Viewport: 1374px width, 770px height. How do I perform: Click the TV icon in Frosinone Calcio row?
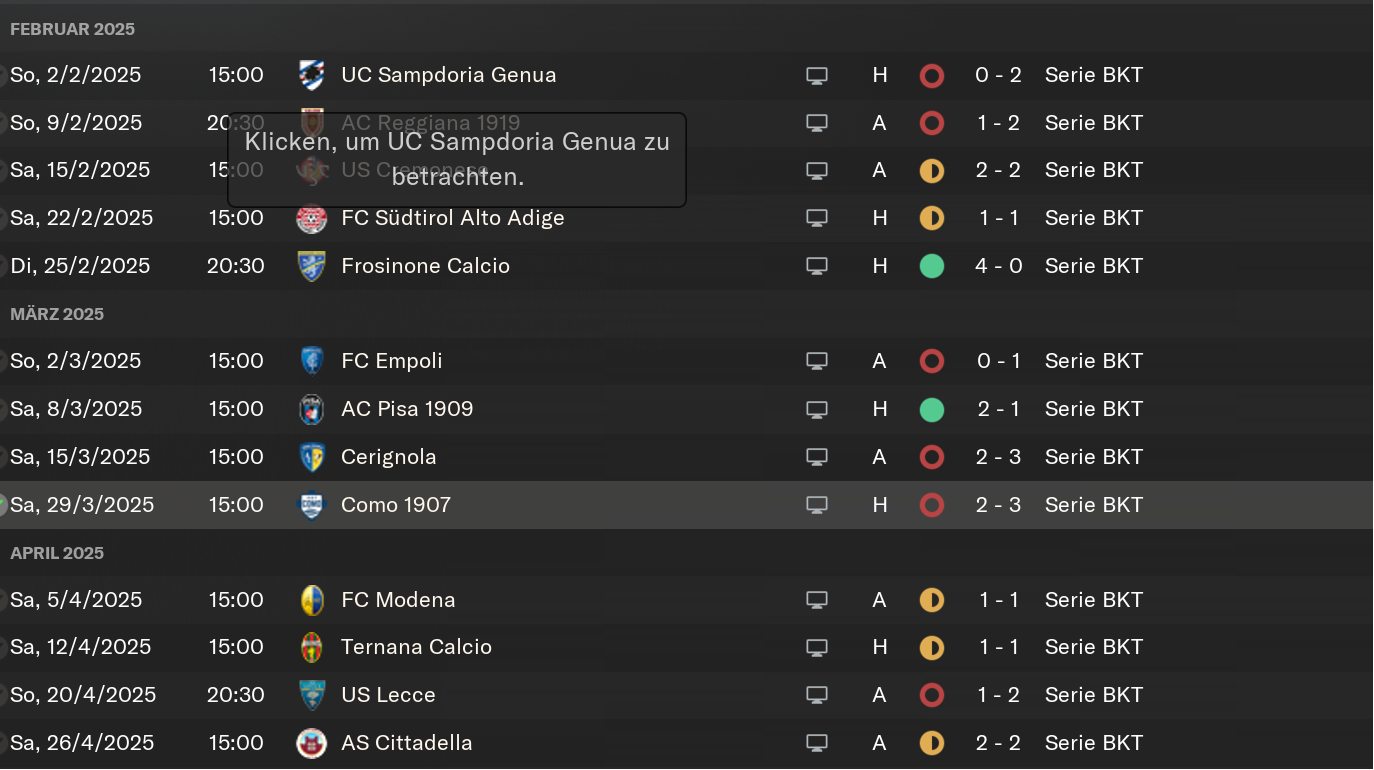point(817,266)
